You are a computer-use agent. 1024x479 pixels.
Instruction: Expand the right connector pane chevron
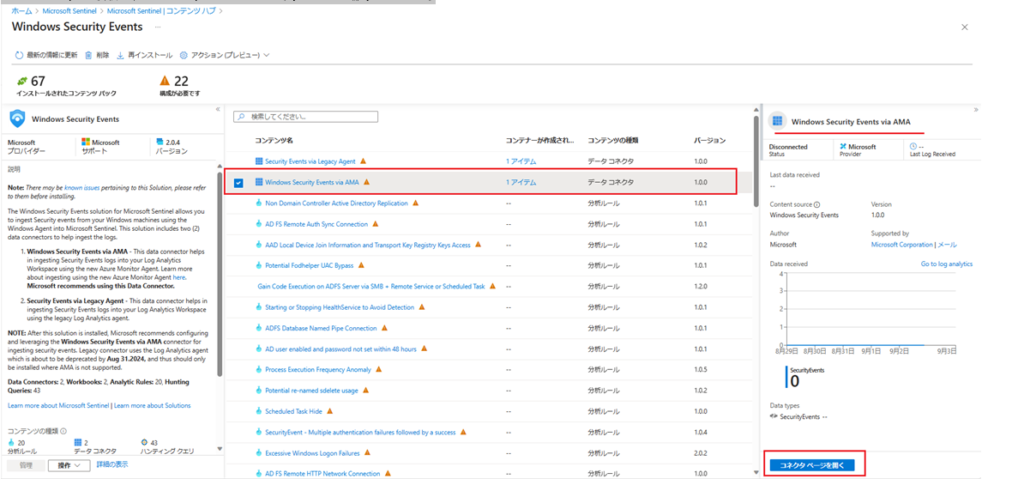point(976,110)
